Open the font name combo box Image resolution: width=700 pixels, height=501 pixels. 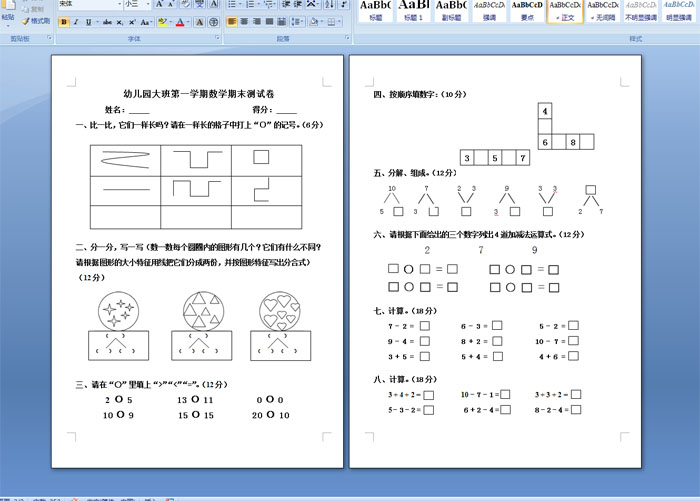91,4
